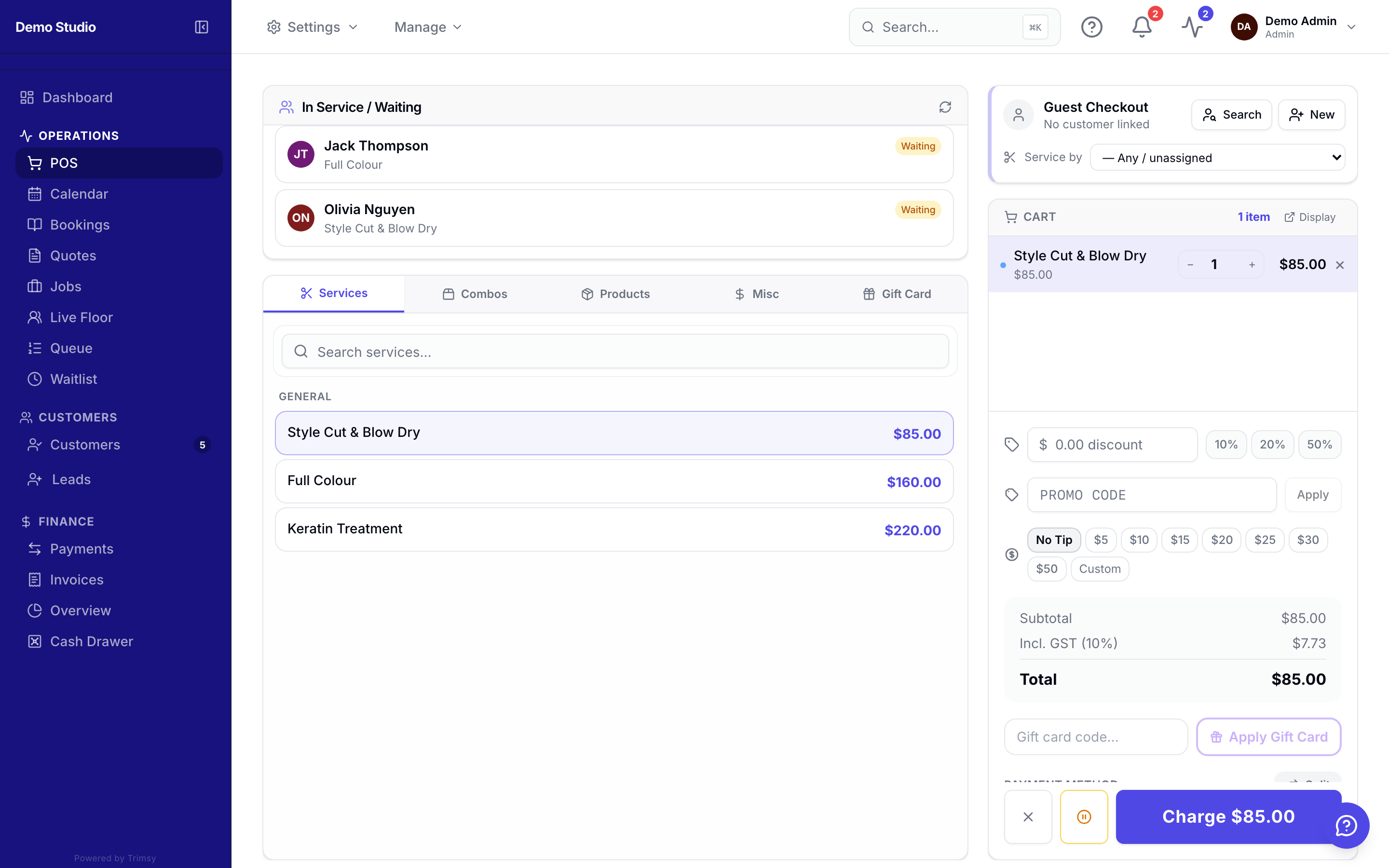Open Cash Drawer page
The width and height of the screenshot is (1389, 868).
click(x=118, y=641)
